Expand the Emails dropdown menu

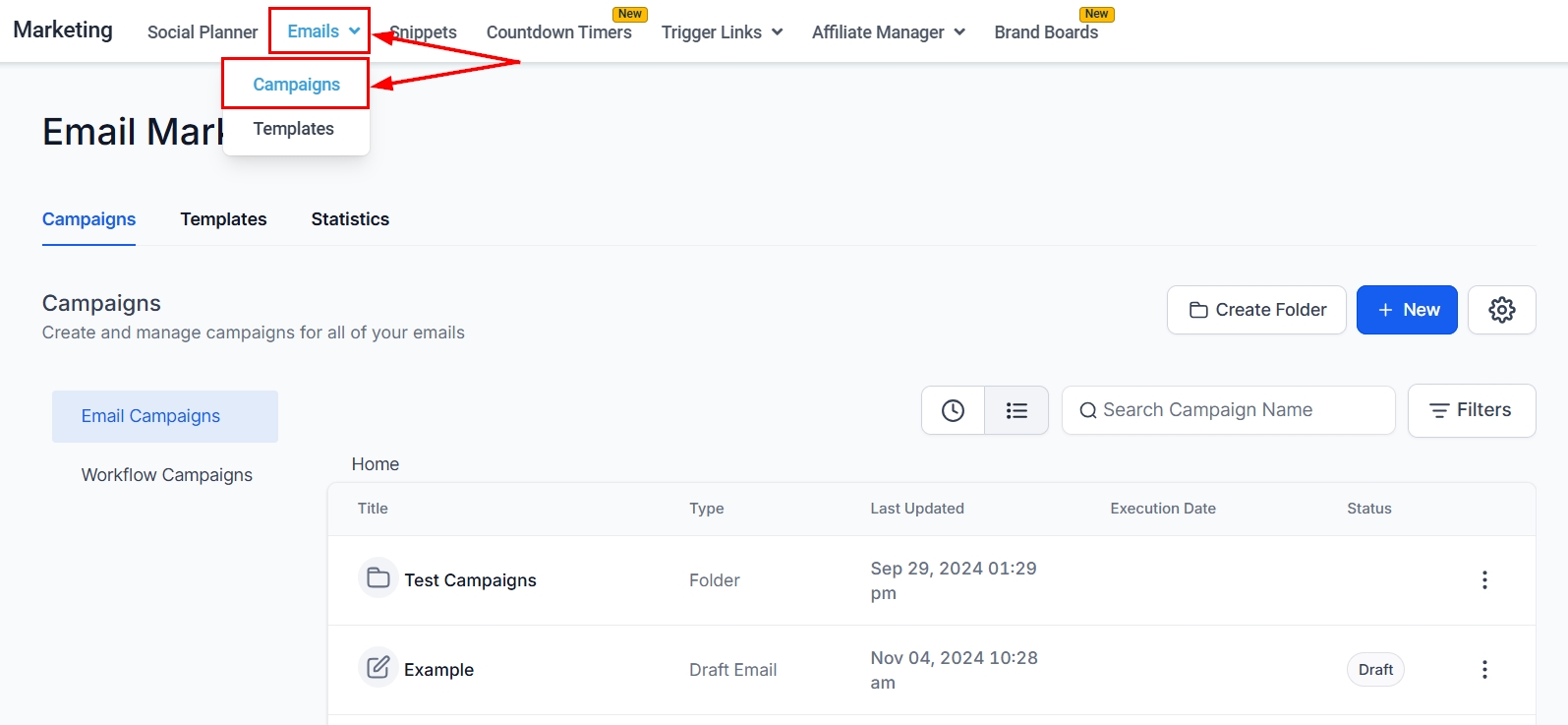322,31
